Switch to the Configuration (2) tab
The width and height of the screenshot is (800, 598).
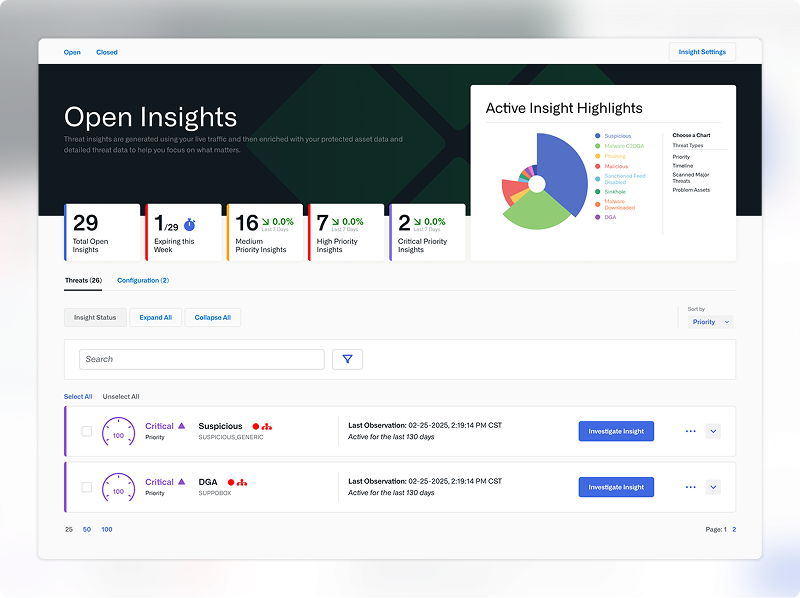tap(143, 281)
